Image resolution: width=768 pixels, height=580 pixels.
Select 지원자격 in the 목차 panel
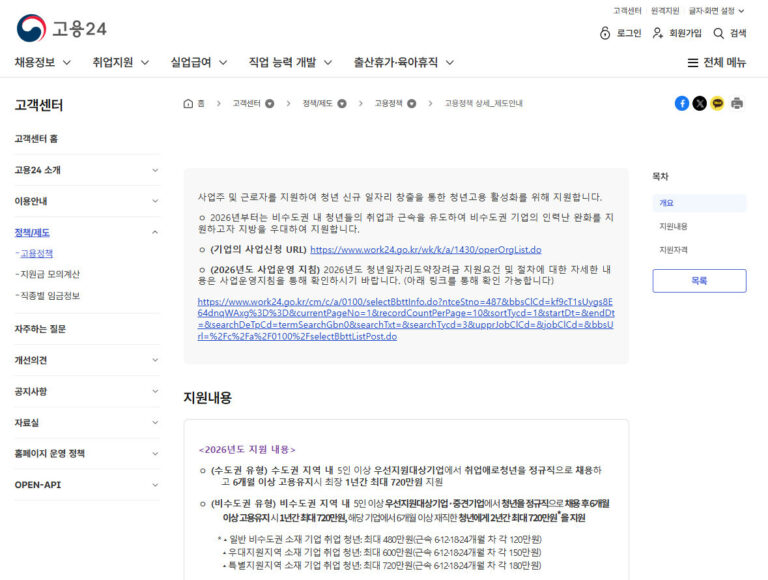(x=673, y=250)
